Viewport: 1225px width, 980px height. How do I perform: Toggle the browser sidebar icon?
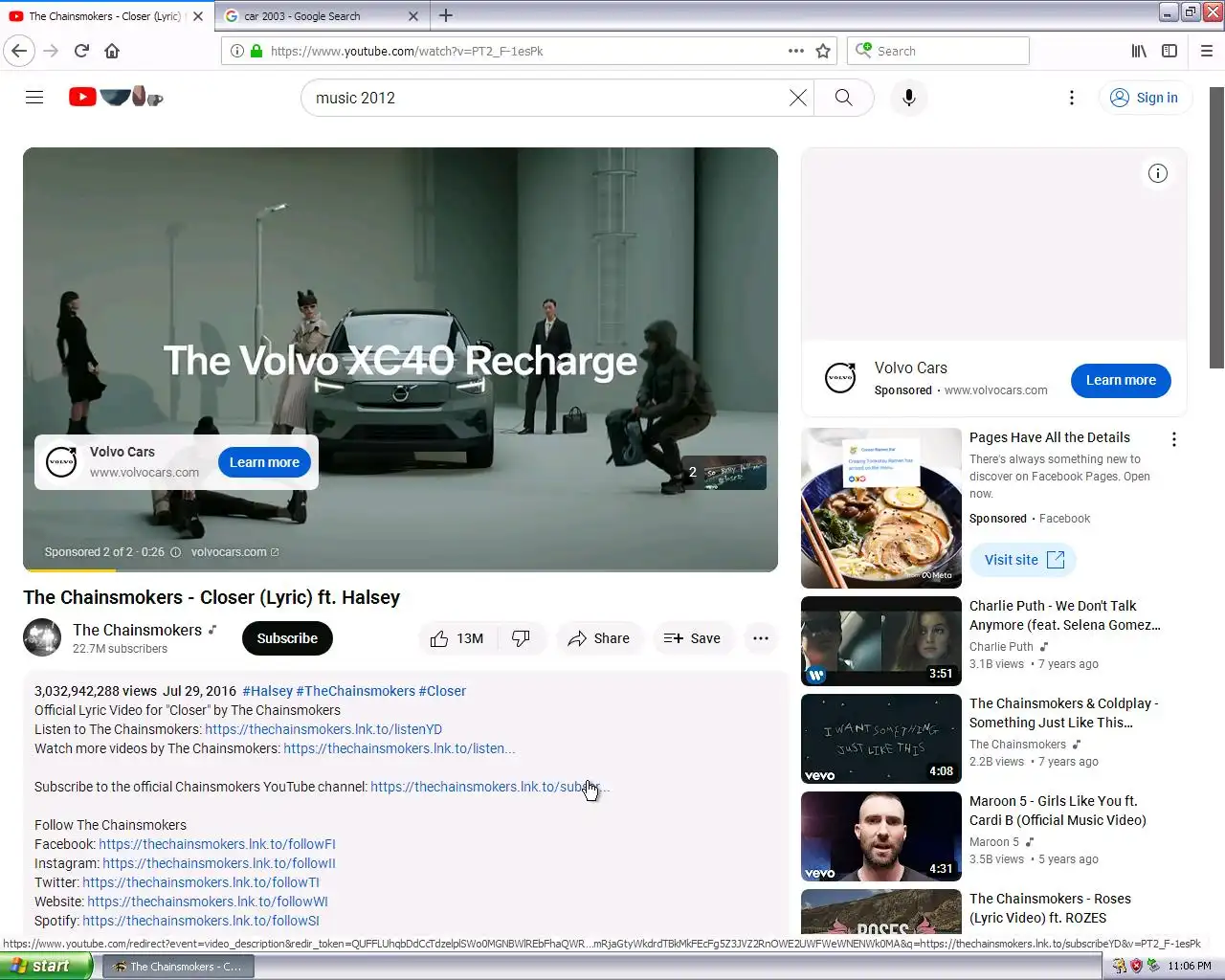pos(1169,51)
